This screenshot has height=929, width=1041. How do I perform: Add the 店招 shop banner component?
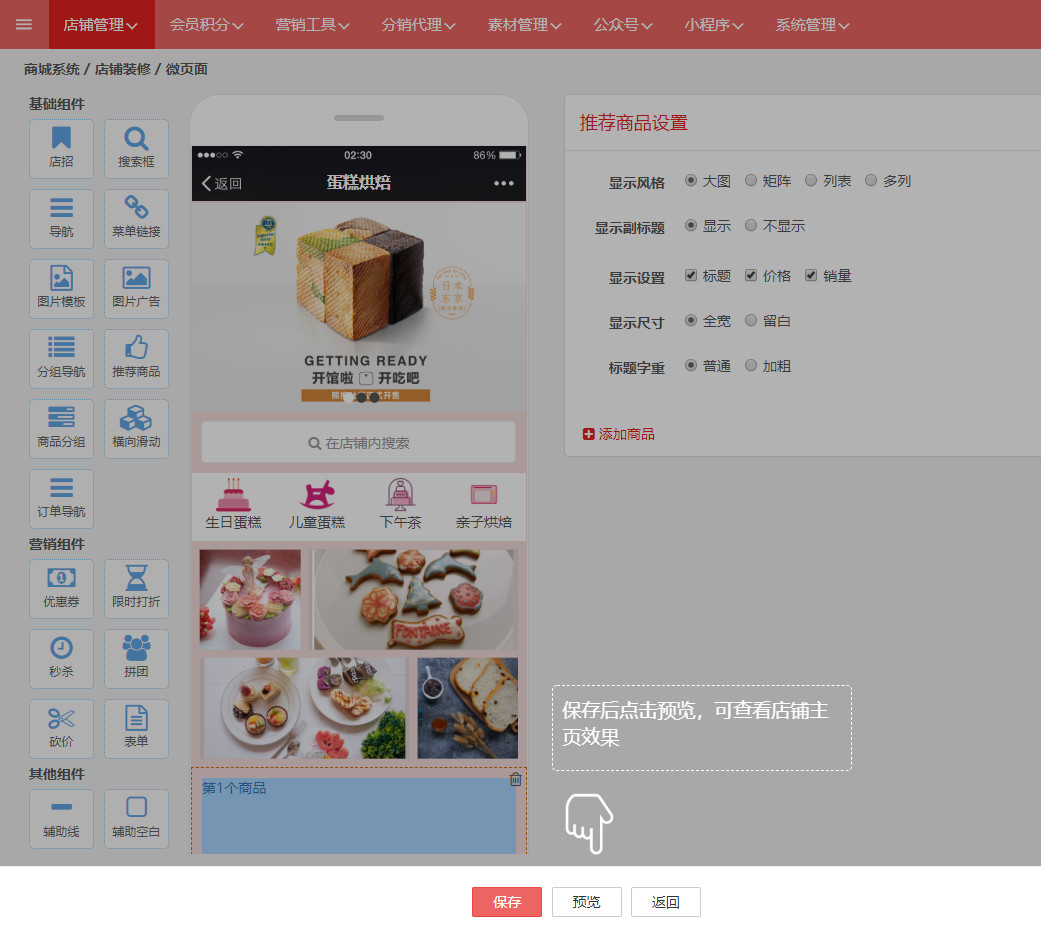click(x=61, y=149)
